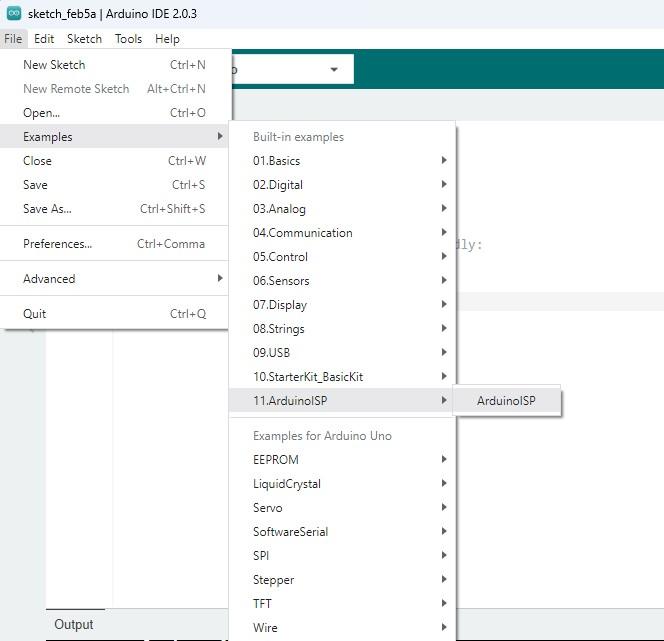Choose New Sketch from File menu

tap(114, 65)
